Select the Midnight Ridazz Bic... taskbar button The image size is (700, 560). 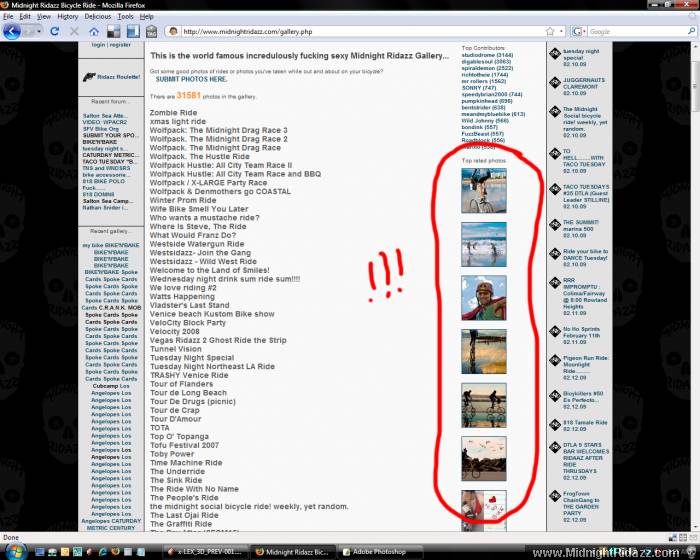click(x=292, y=552)
